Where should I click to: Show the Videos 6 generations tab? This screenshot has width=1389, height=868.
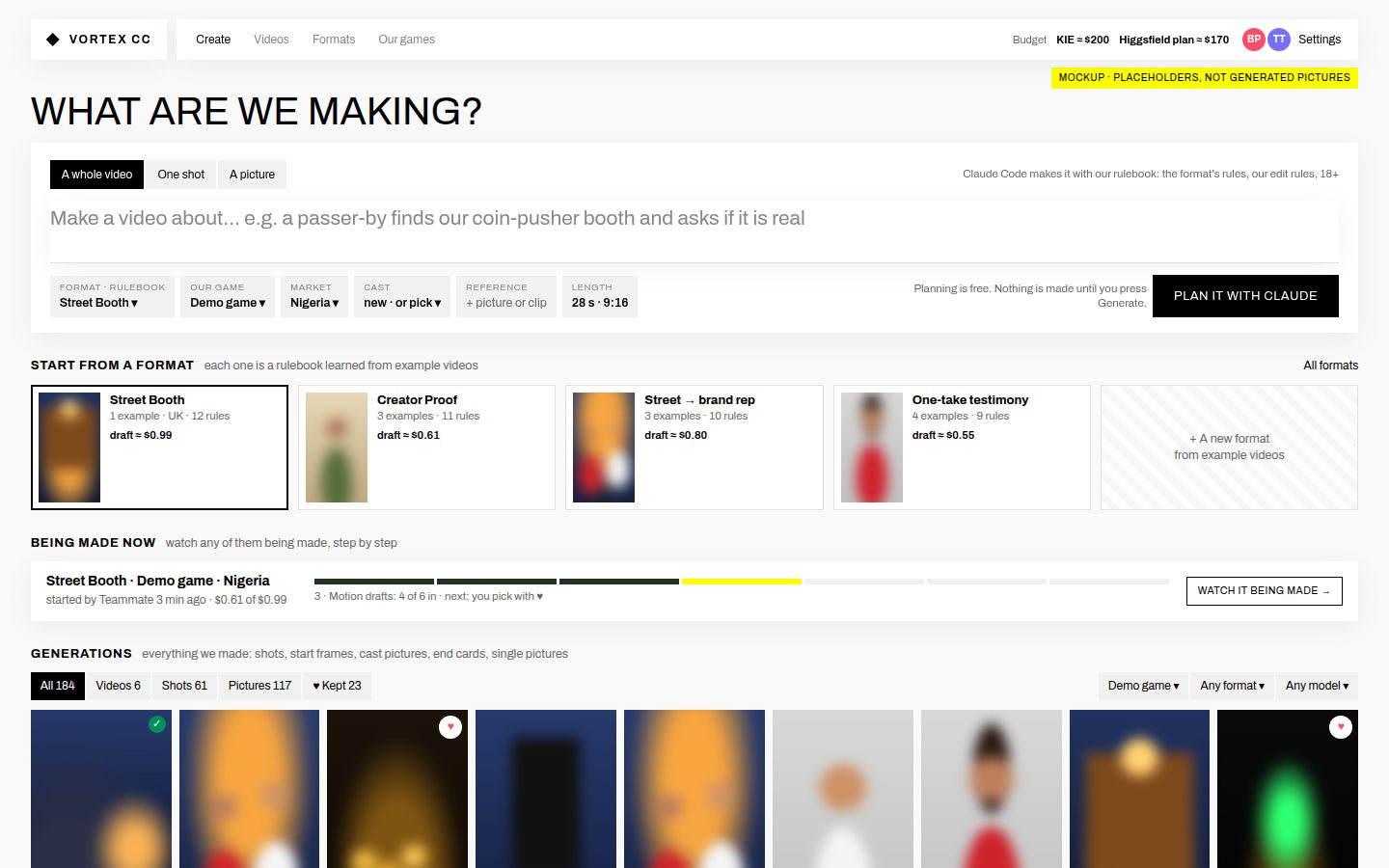[x=118, y=686]
